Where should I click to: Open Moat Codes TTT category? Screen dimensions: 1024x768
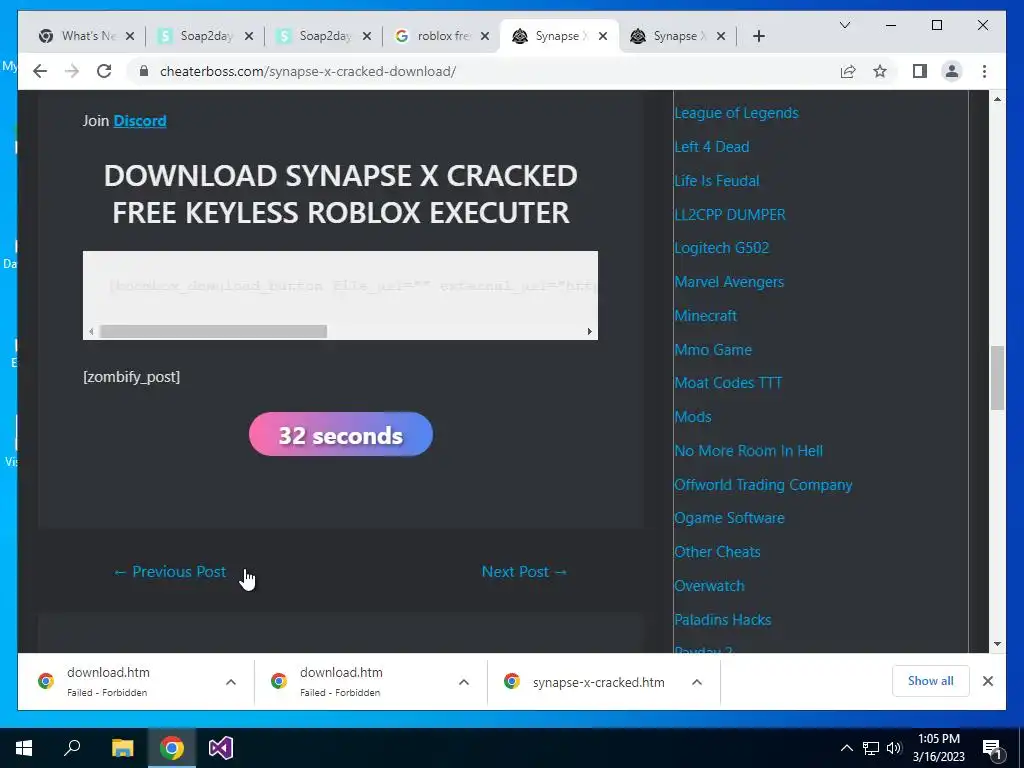(x=728, y=383)
